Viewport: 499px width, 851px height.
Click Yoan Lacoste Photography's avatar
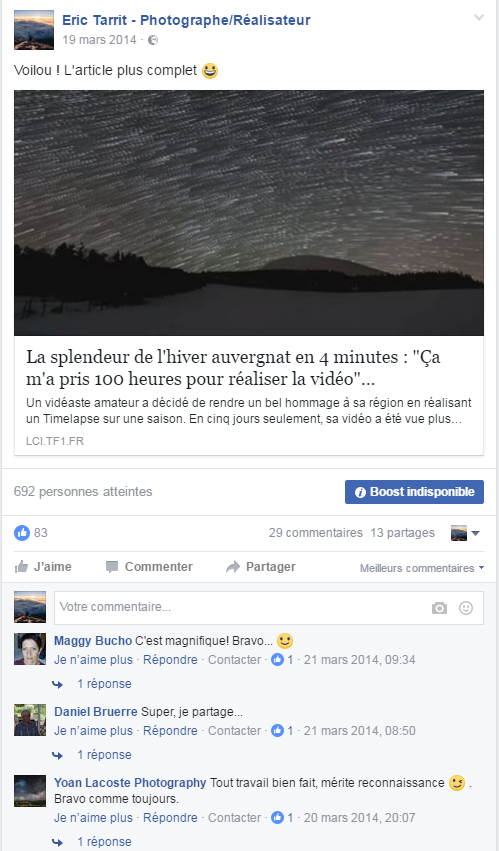pyautogui.click(x=30, y=791)
